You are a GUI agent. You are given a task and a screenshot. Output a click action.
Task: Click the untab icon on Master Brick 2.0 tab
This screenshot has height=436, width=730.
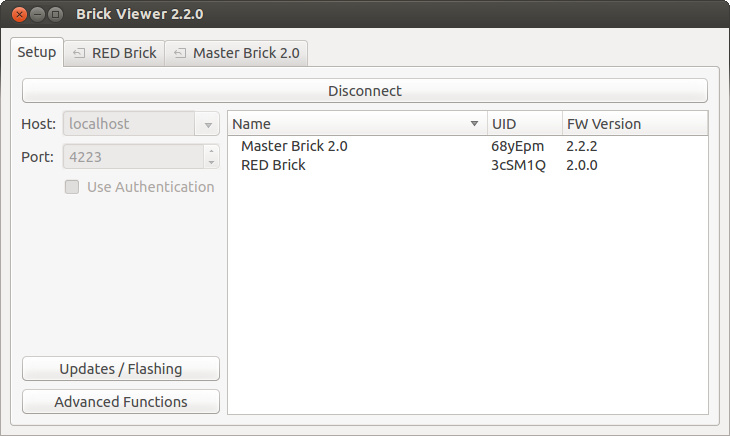click(x=180, y=53)
